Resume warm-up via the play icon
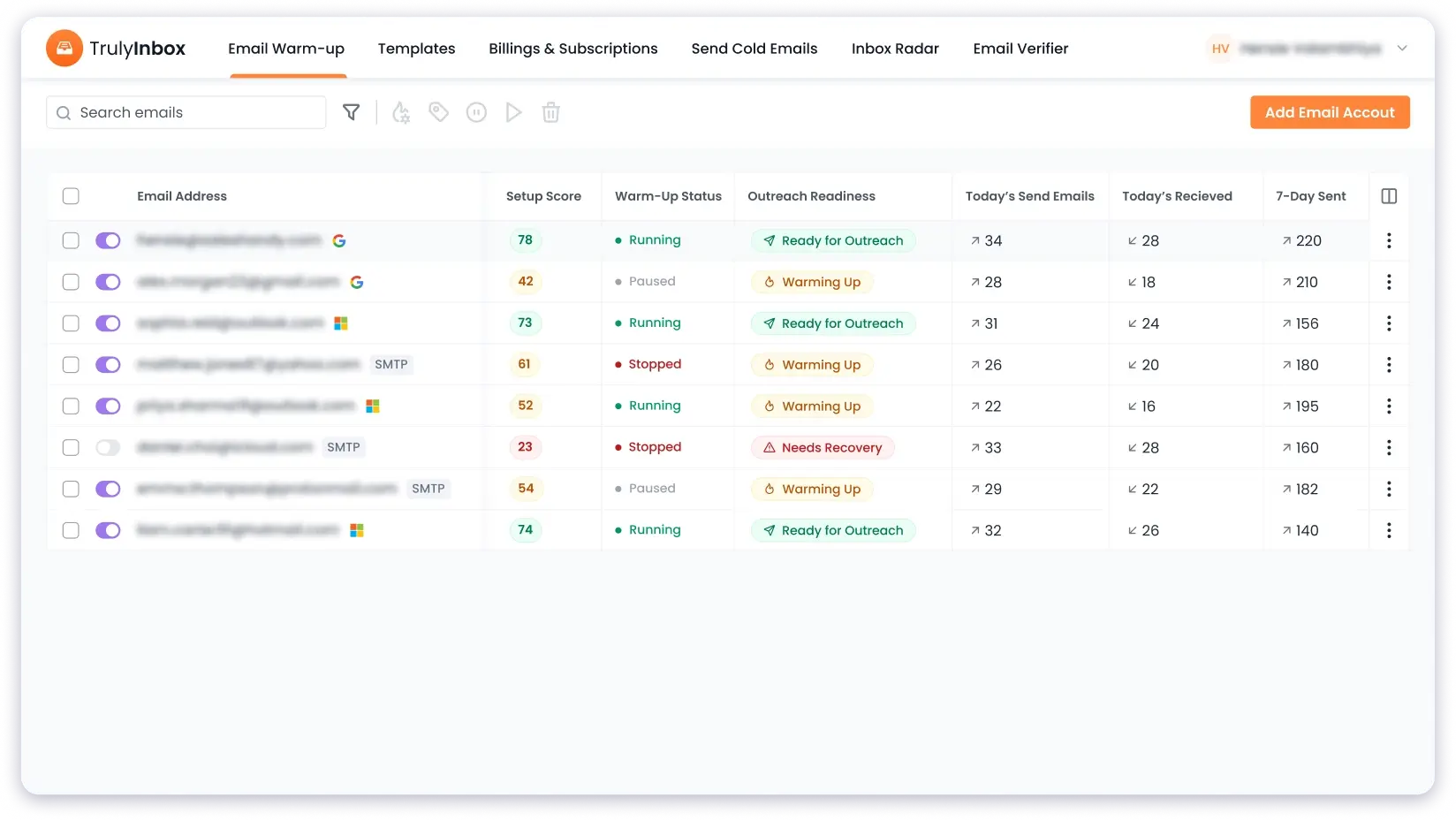The height and width of the screenshot is (820, 1456). [x=513, y=112]
